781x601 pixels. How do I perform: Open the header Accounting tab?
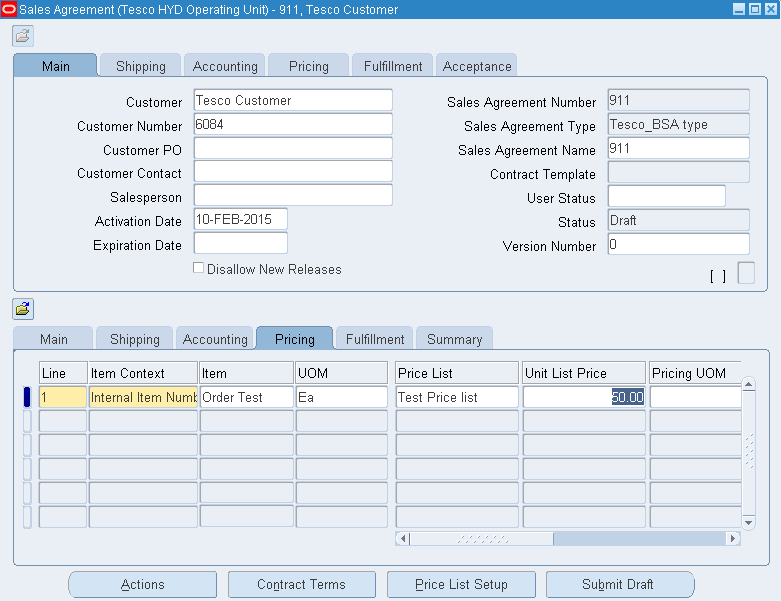(x=225, y=66)
